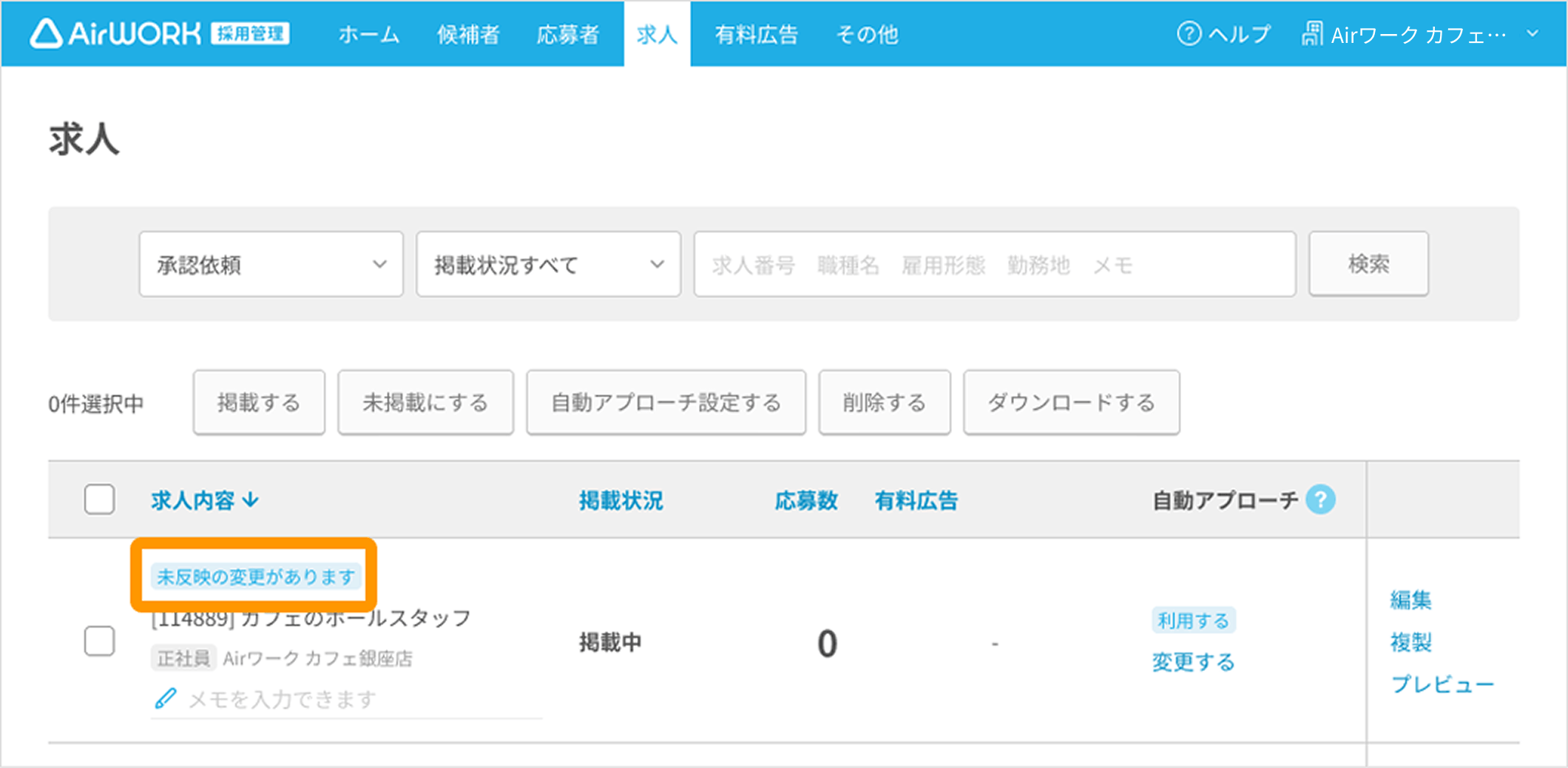
Task: Click 自動アプローチ設定する button
Action: click(x=666, y=402)
